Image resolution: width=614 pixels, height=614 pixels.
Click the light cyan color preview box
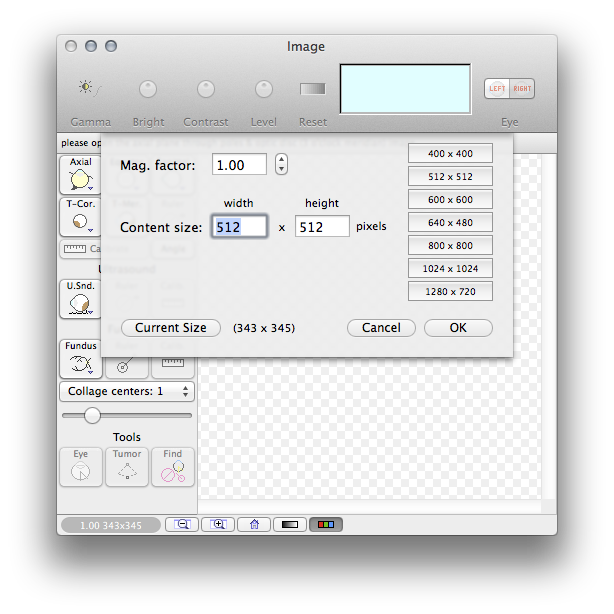click(405, 89)
